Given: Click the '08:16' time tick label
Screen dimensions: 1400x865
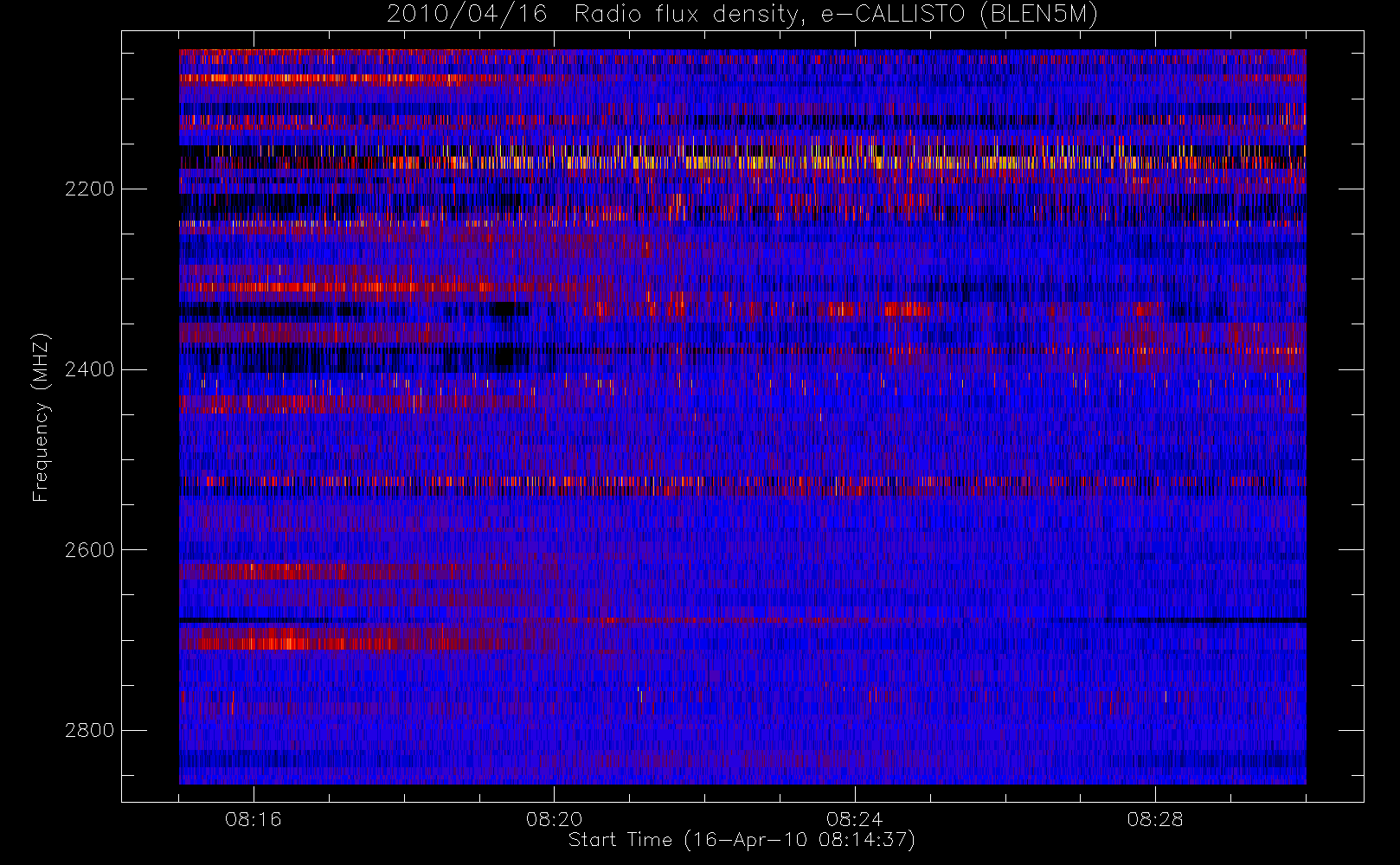Looking at the screenshot, I should coord(254,819).
